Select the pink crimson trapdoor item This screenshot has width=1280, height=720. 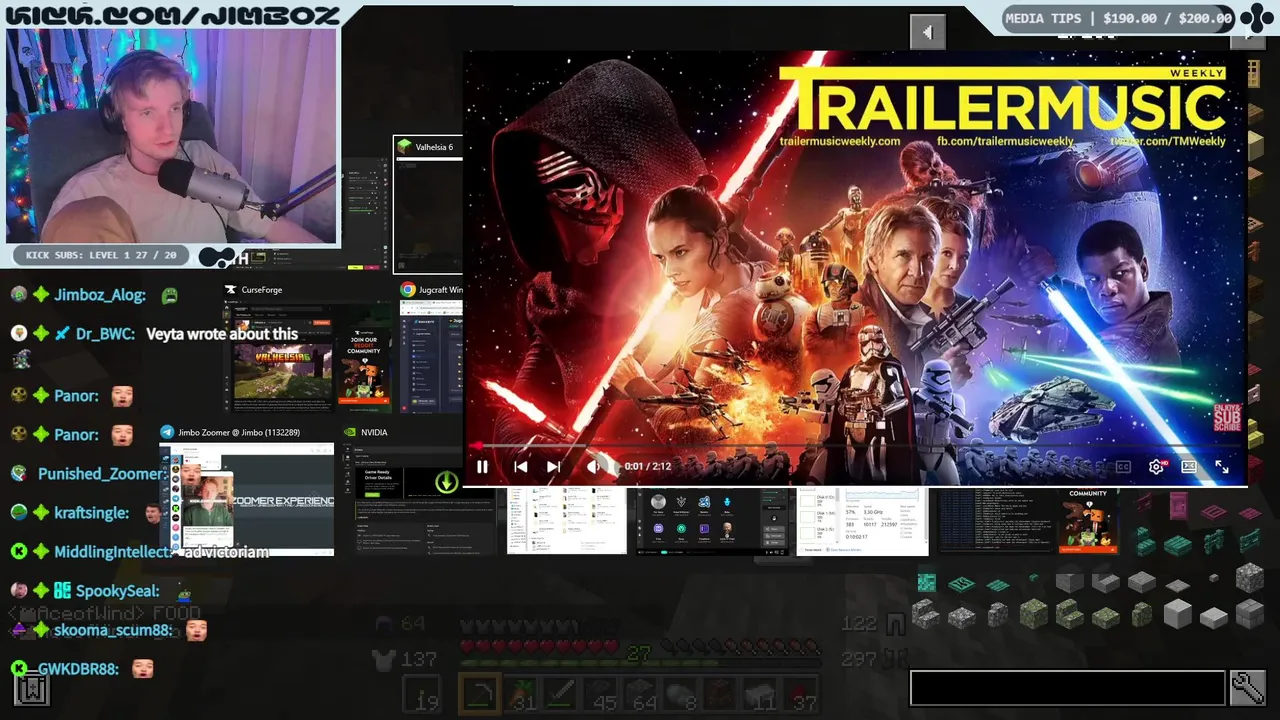coord(1214,512)
